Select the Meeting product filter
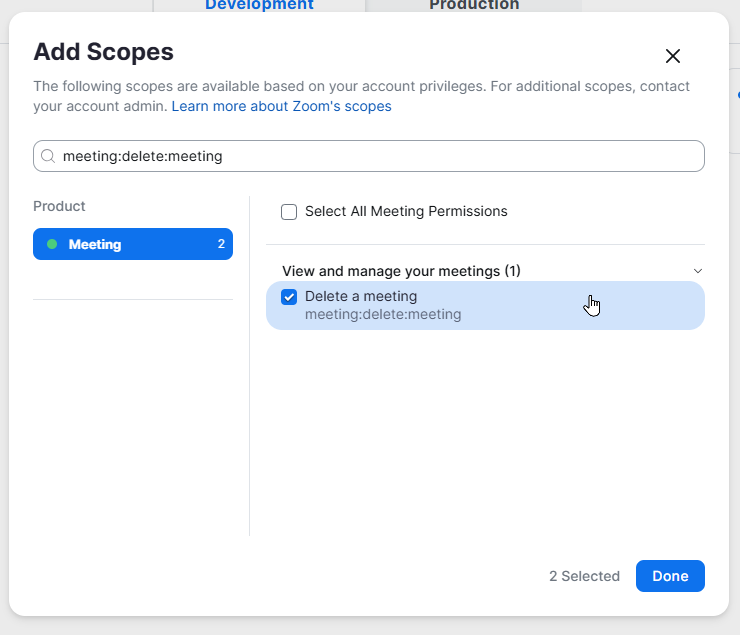This screenshot has height=635, width=740. (x=133, y=244)
